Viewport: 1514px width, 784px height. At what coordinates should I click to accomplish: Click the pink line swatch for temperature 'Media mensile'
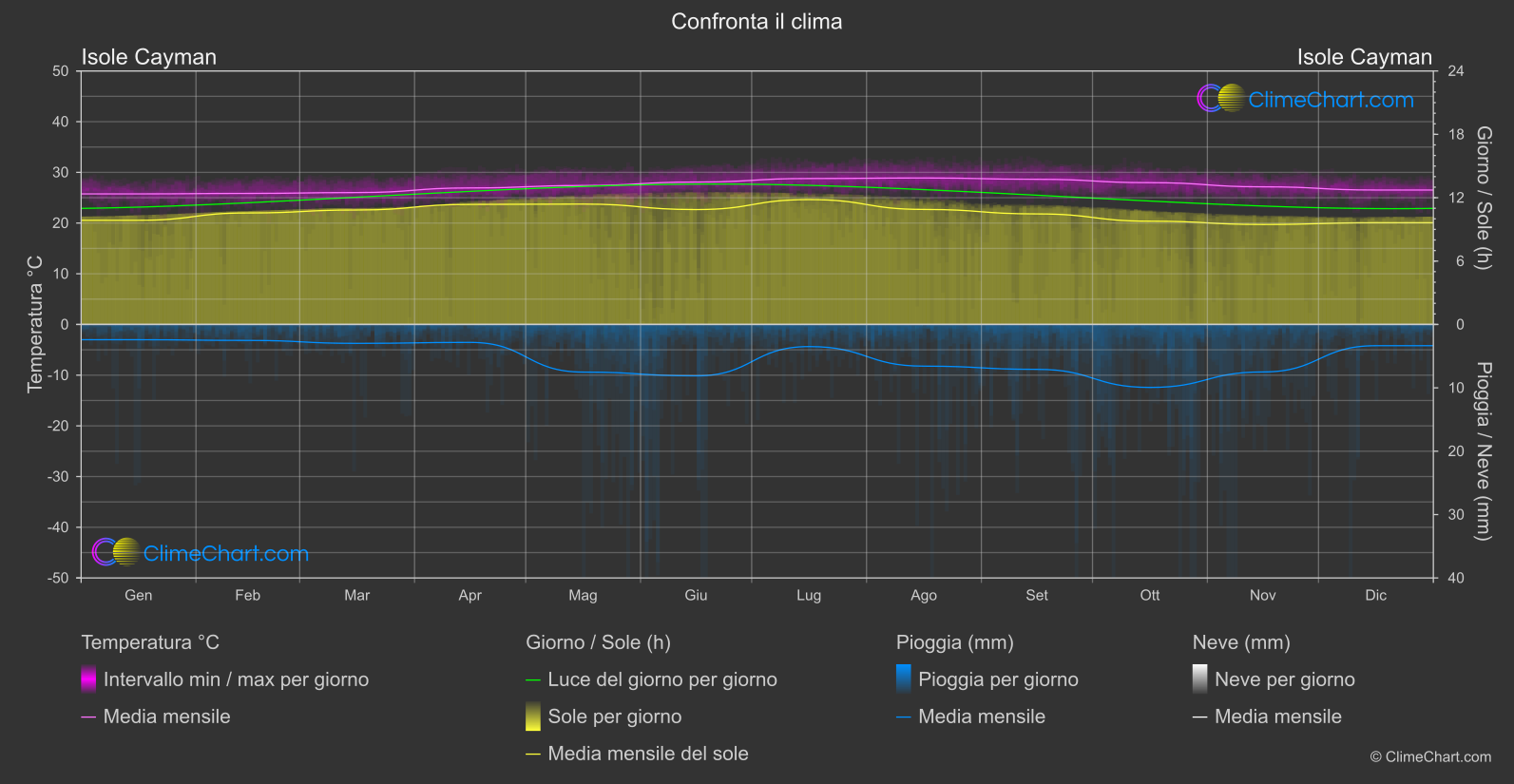[88, 717]
